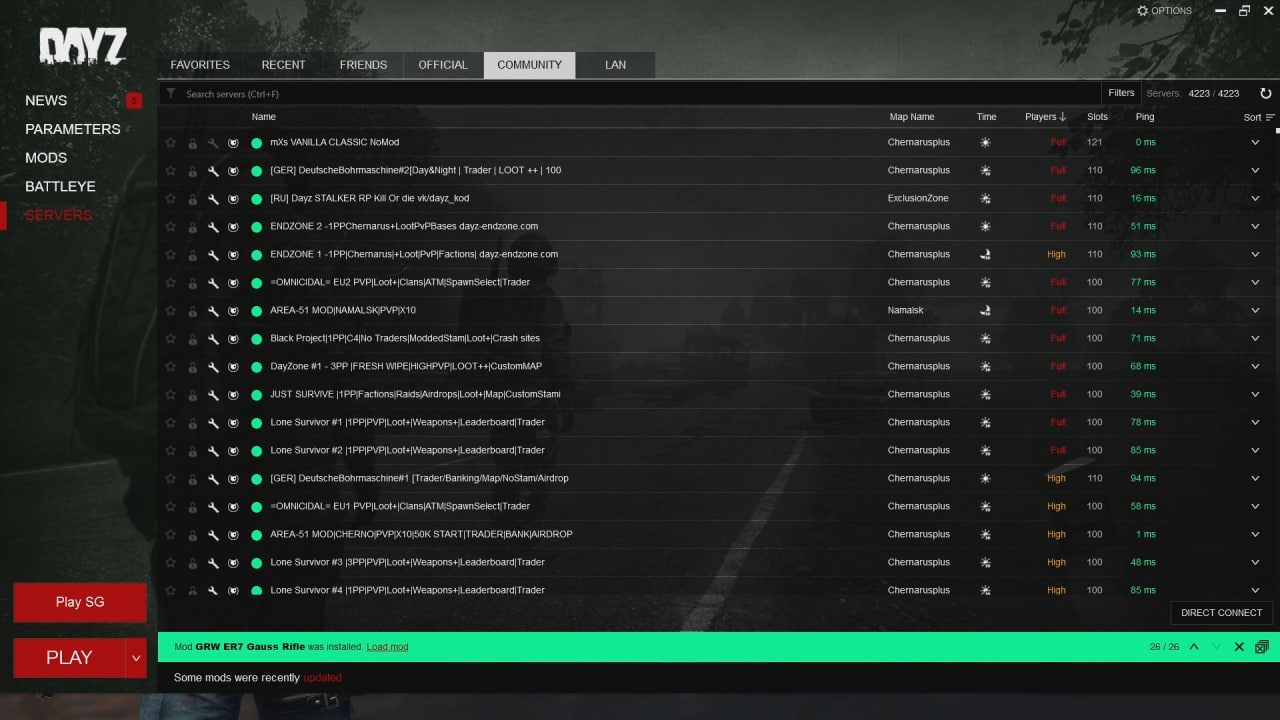The image size is (1280, 720).
Task: Open the Filters button
Action: (x=1121, y=93)
